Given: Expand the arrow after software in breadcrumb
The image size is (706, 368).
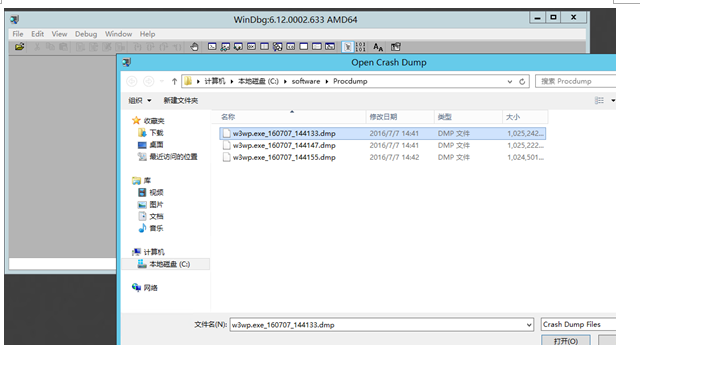Looking at the screenshot, I should (x=327, y=82).
